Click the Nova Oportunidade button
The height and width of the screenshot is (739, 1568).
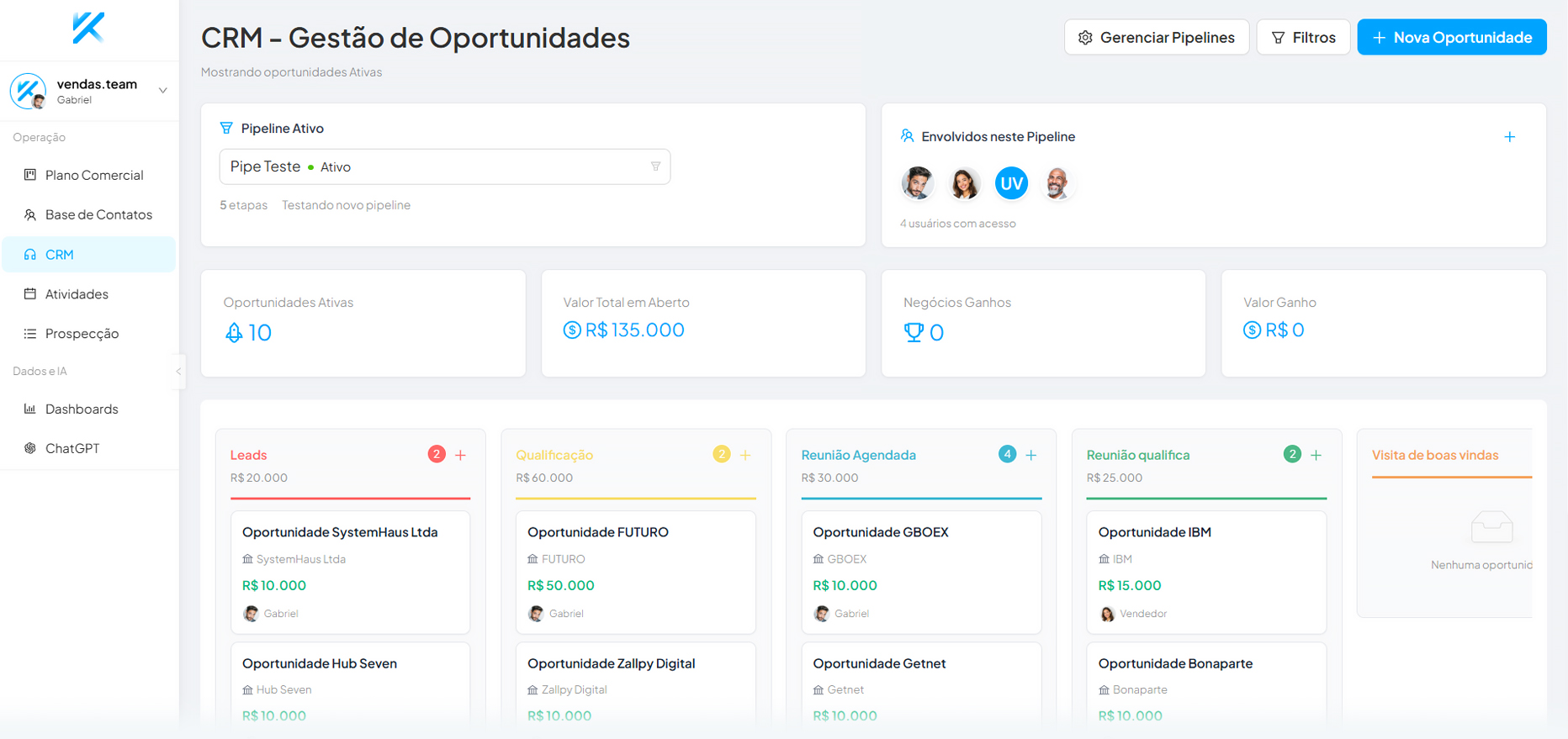tap(1451, 37)
